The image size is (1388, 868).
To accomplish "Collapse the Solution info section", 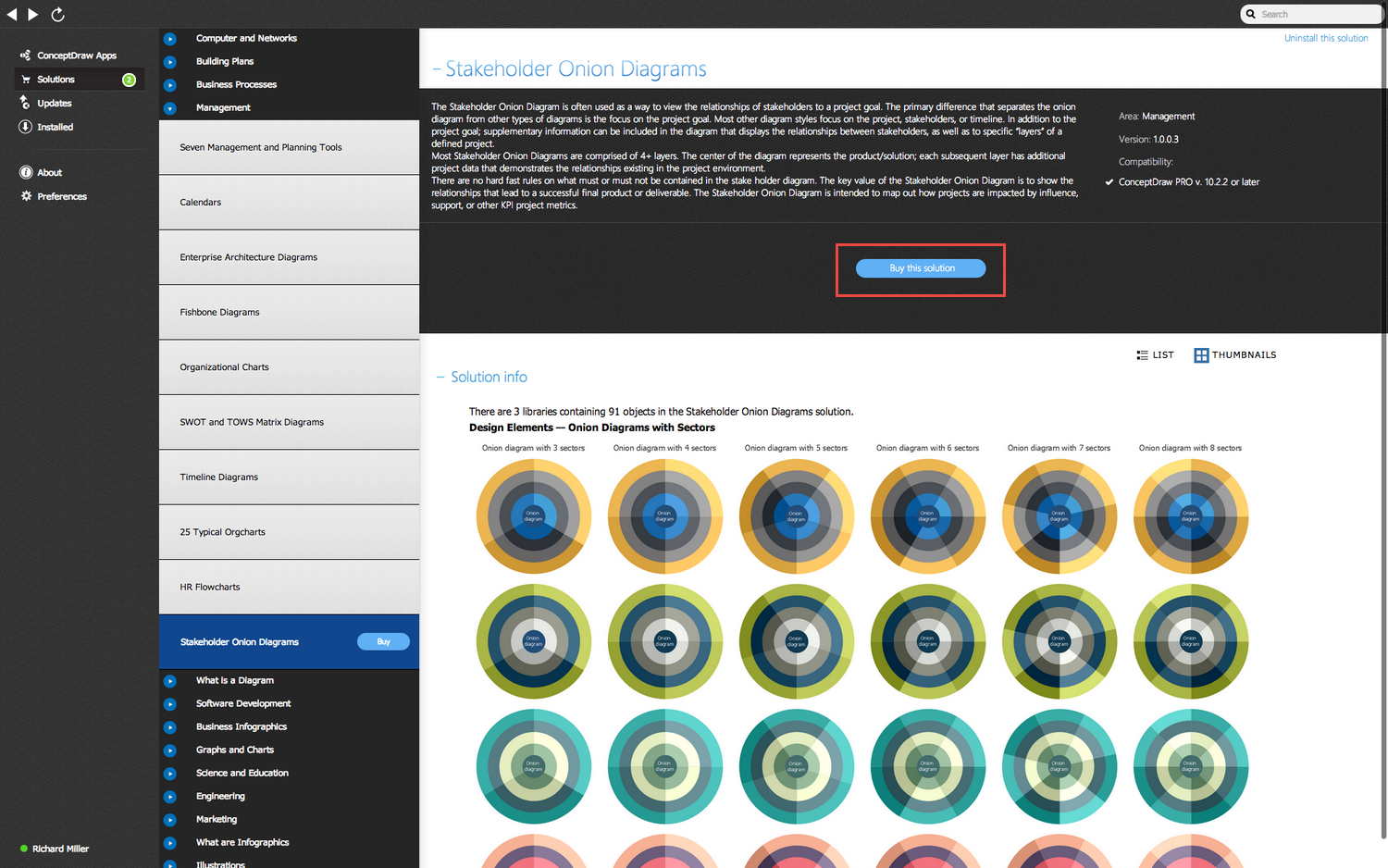I will (x=440, y=378).
